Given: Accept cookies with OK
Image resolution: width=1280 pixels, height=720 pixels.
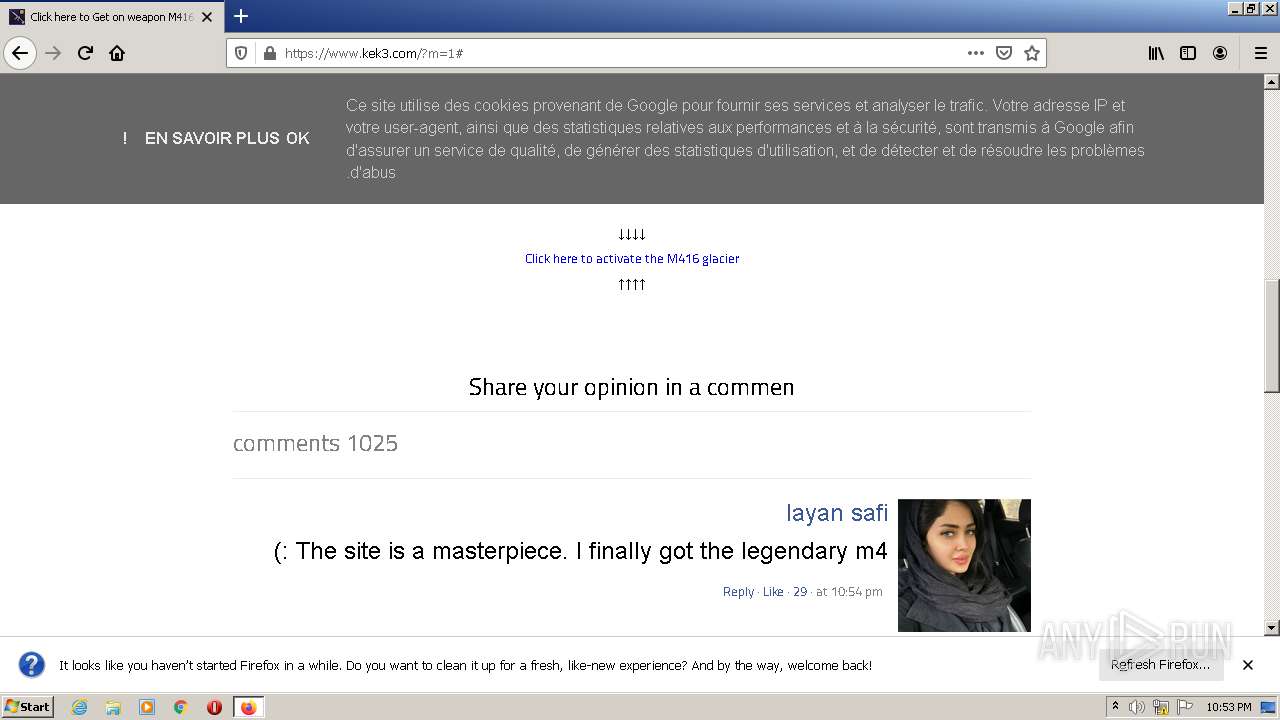Looking at the screenshot, I should point(298,138).
